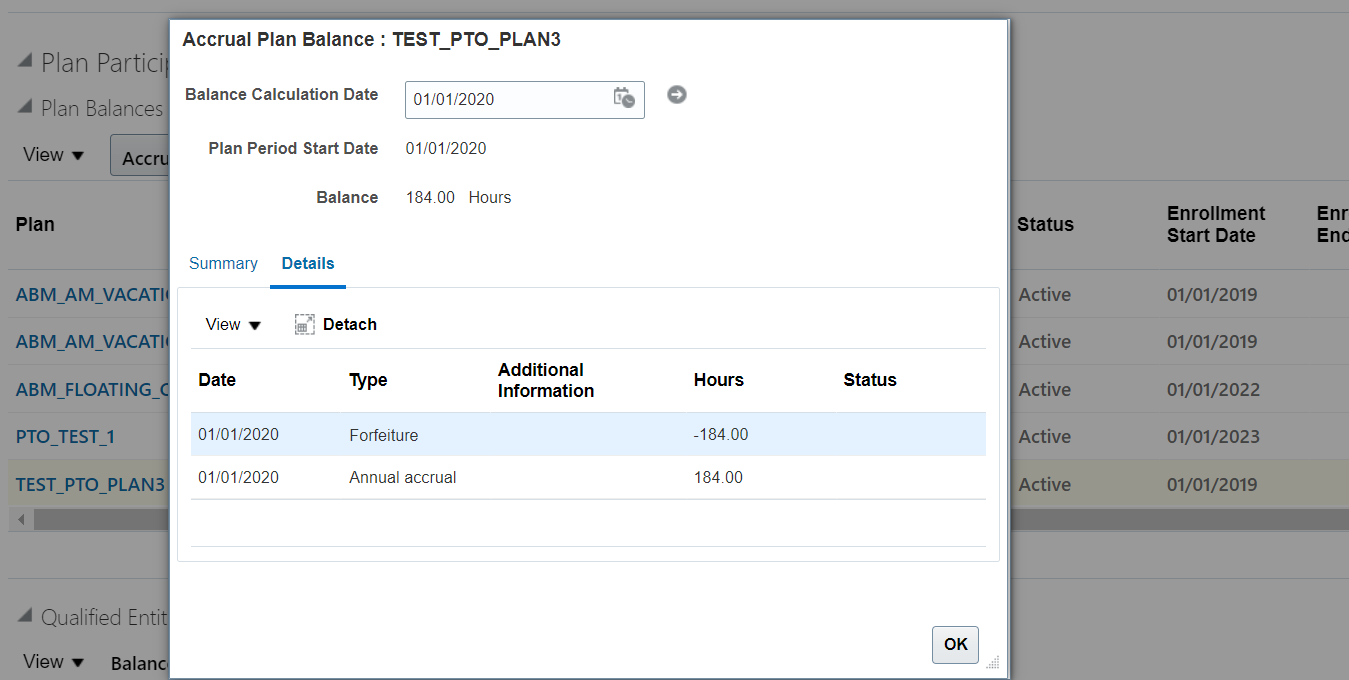Click the Type column header

[368, 380]
